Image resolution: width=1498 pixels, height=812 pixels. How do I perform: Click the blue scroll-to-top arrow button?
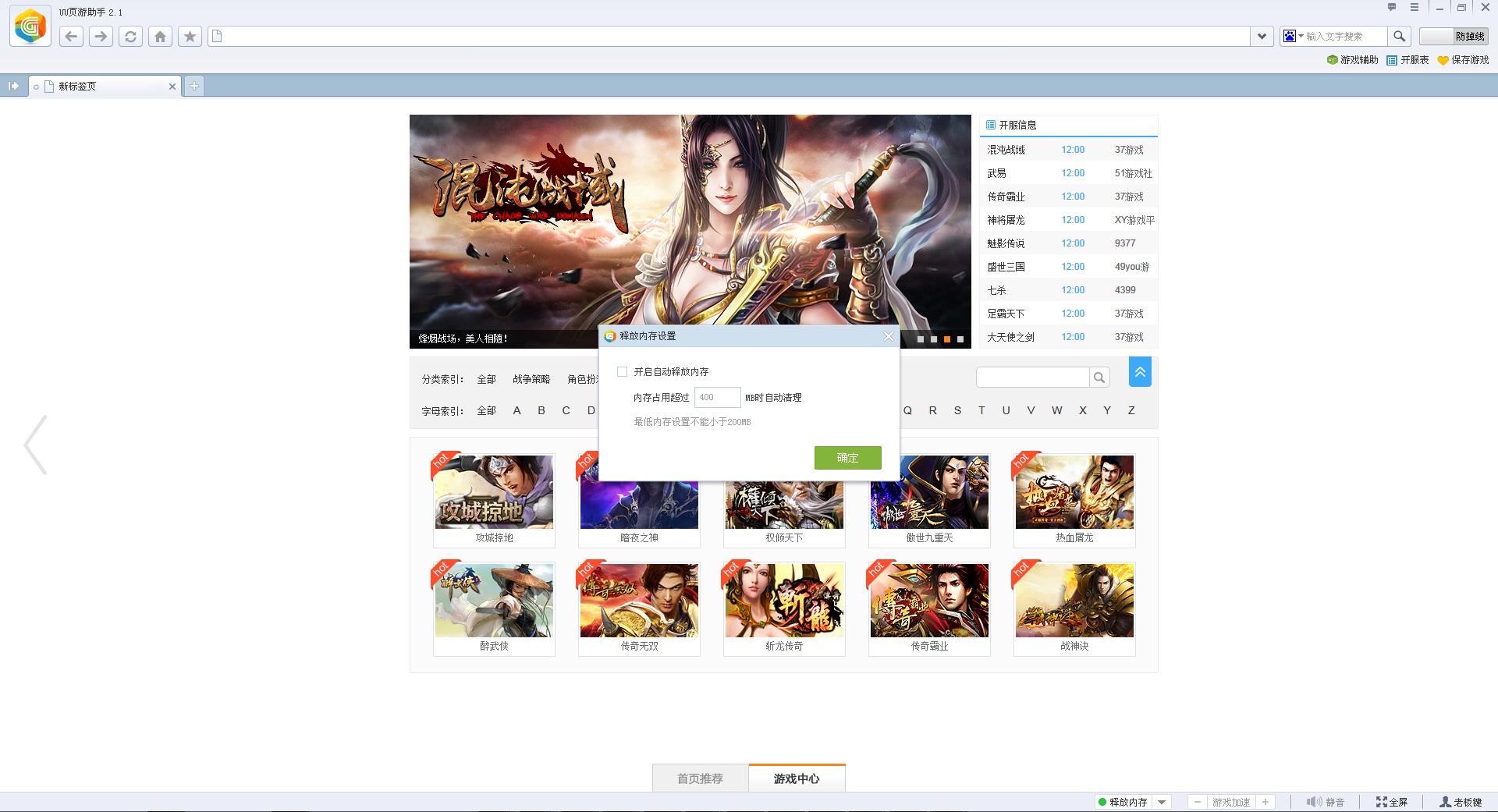coord(1140,372)
